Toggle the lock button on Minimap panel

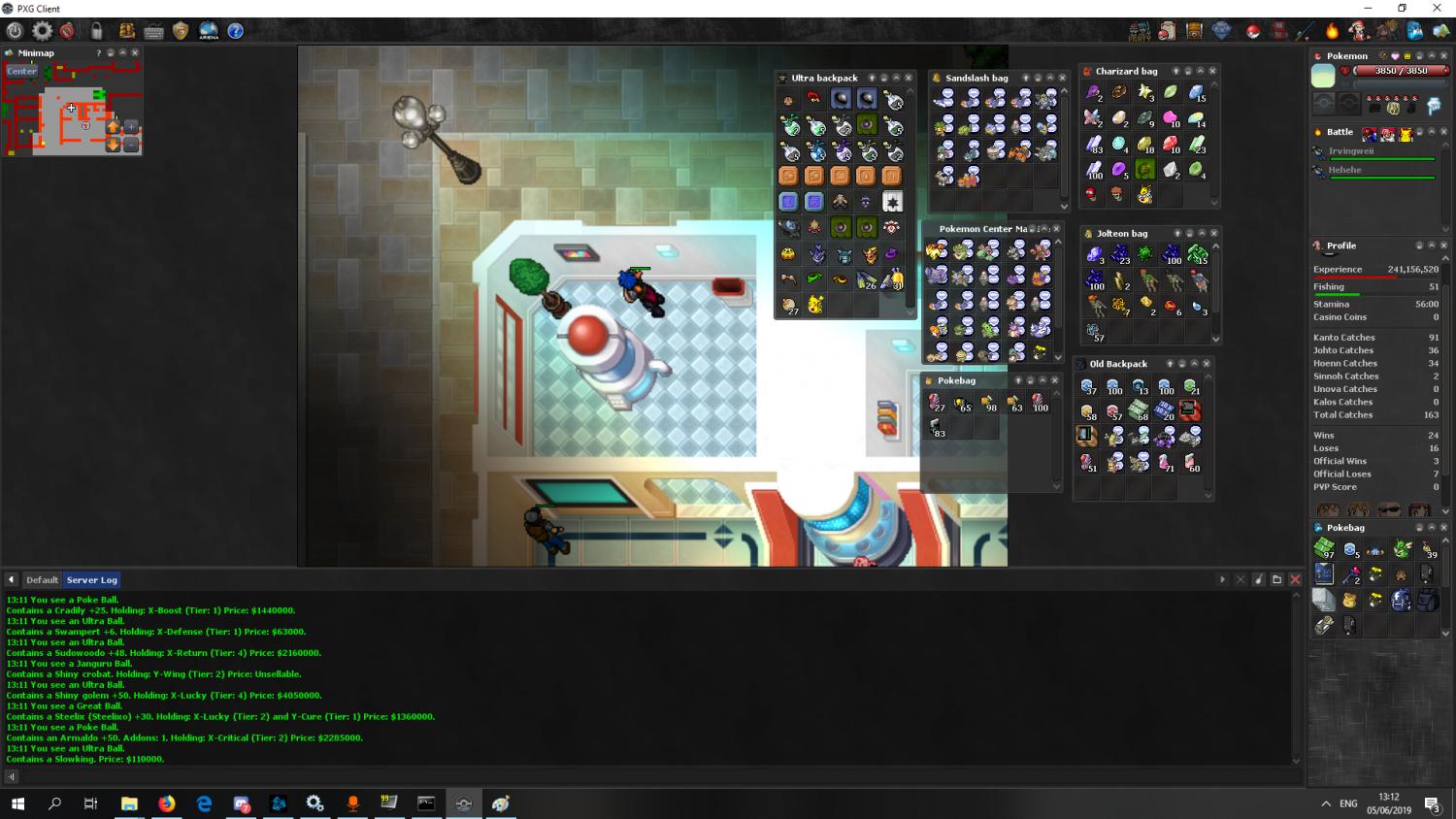tap(111, 52)
